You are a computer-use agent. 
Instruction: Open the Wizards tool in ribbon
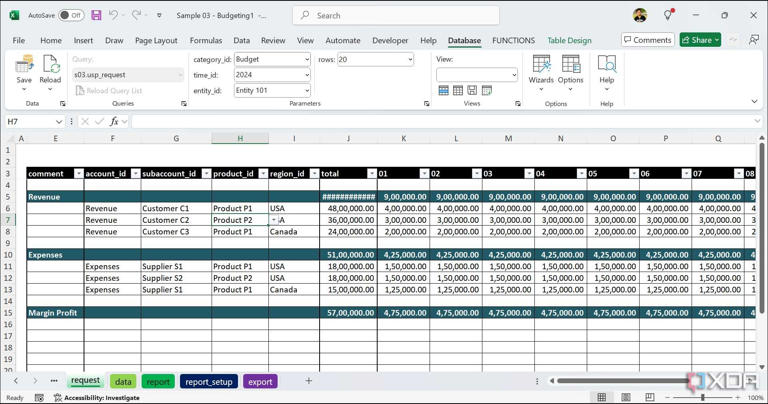pos(541,70)
